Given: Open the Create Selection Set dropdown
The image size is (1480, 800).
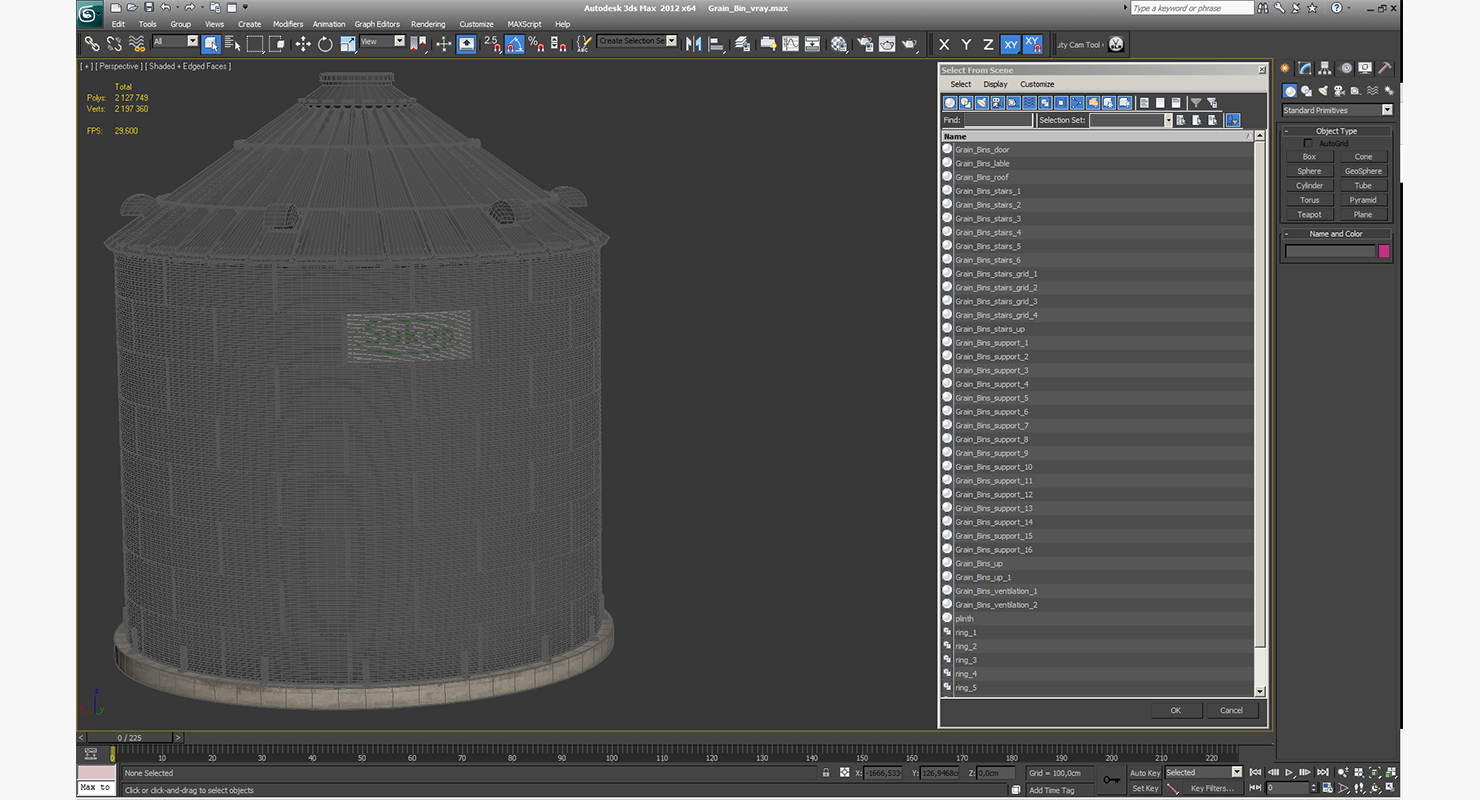Looking at the screenshot, I should [637, 42].
